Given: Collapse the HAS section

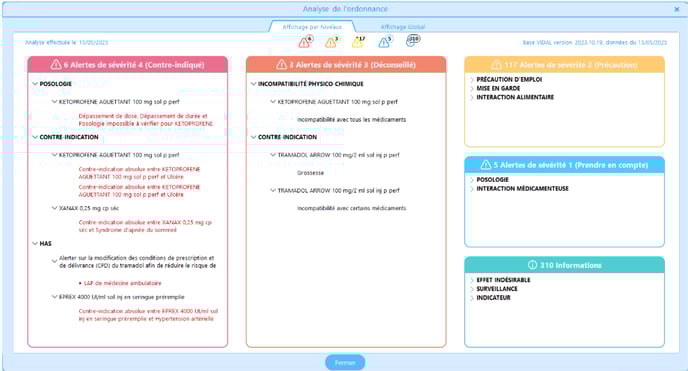Looking at the screenshot, I should click(x=35, y=243).
